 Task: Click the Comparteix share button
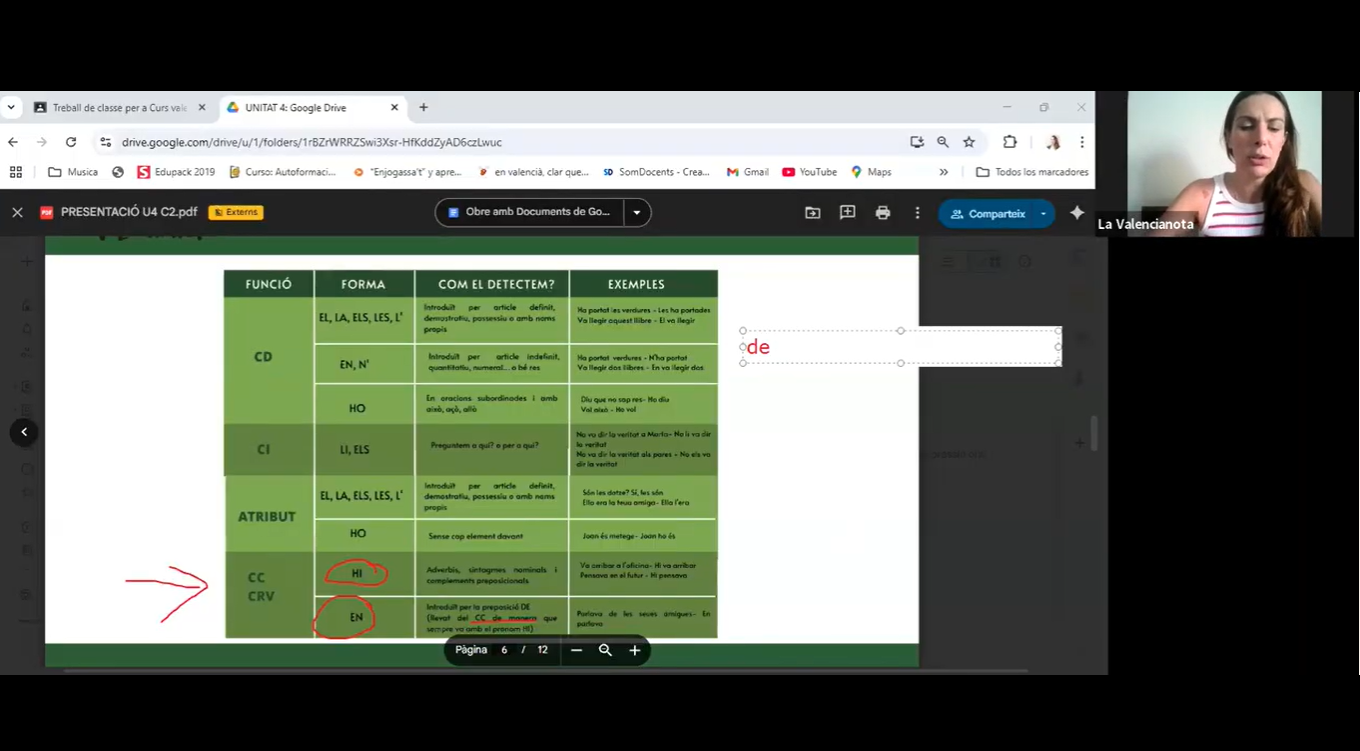click(x=988, y=214)
